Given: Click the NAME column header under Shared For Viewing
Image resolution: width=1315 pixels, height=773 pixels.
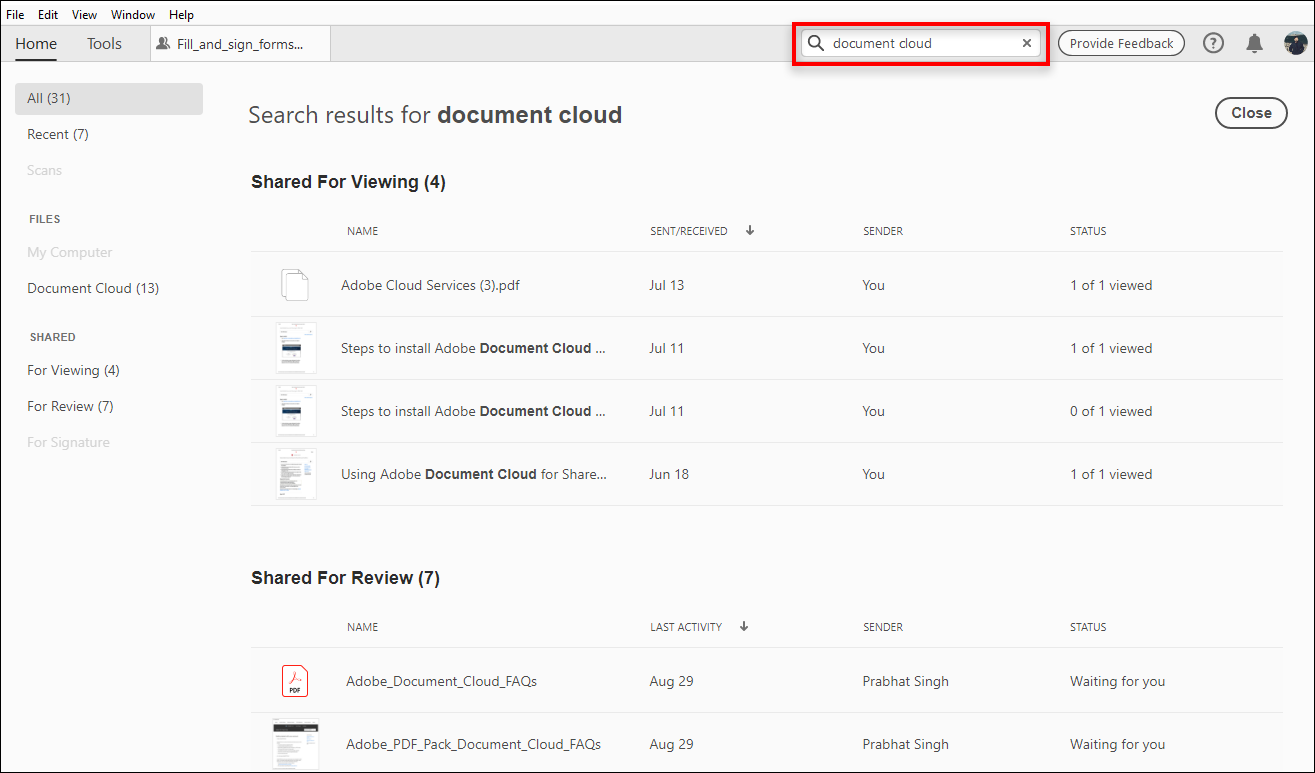Looking at the screenshot, I should (x=362, y=231).
